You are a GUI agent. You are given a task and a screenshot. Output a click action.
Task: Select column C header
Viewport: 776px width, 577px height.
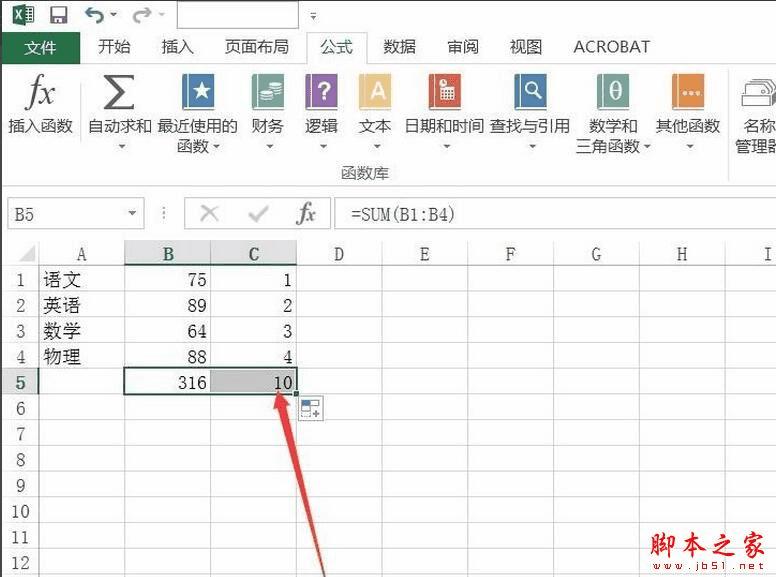(254, 254)
